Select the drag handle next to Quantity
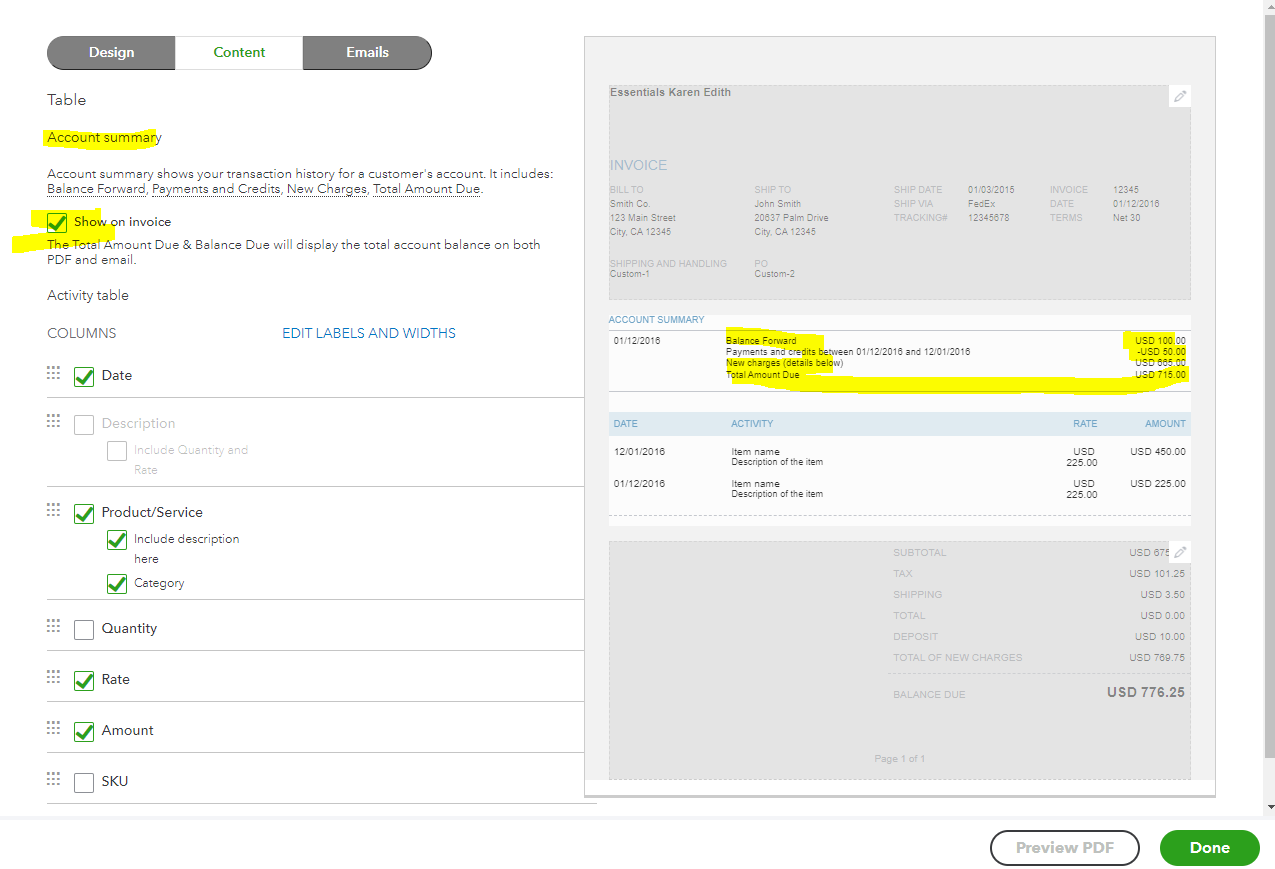This screenshot has width=1275, height=869. coord(54,626)
